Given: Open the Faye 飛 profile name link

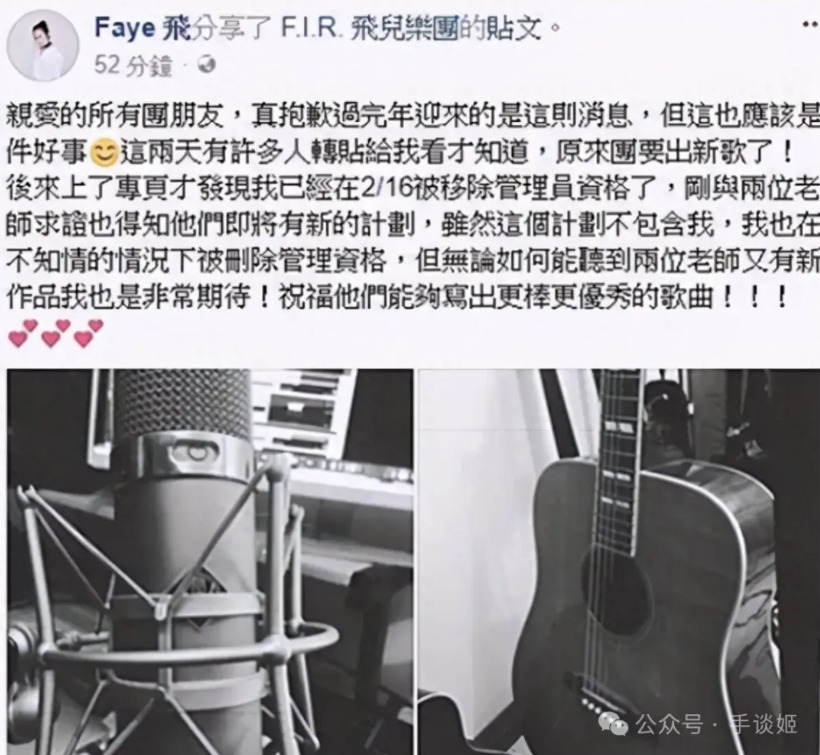Looking at the screenshot, I should click(143, 27).
